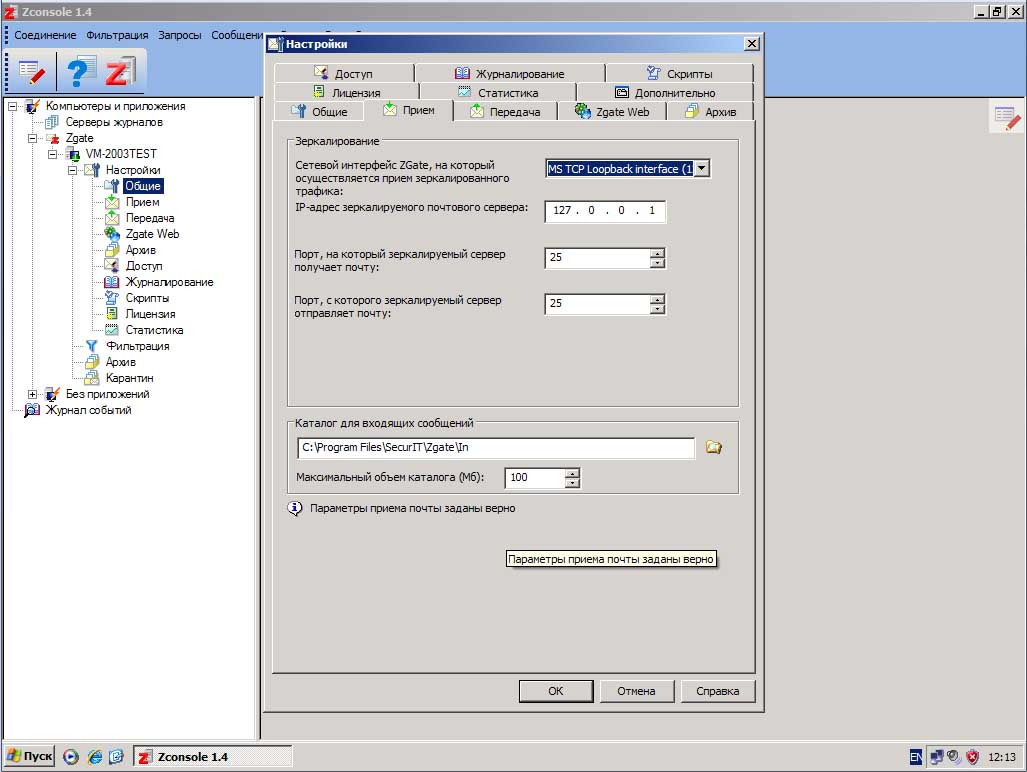Switch to the Zgate Web tab
This screenshot has height=772, width=1027.
tap(612, 111)
